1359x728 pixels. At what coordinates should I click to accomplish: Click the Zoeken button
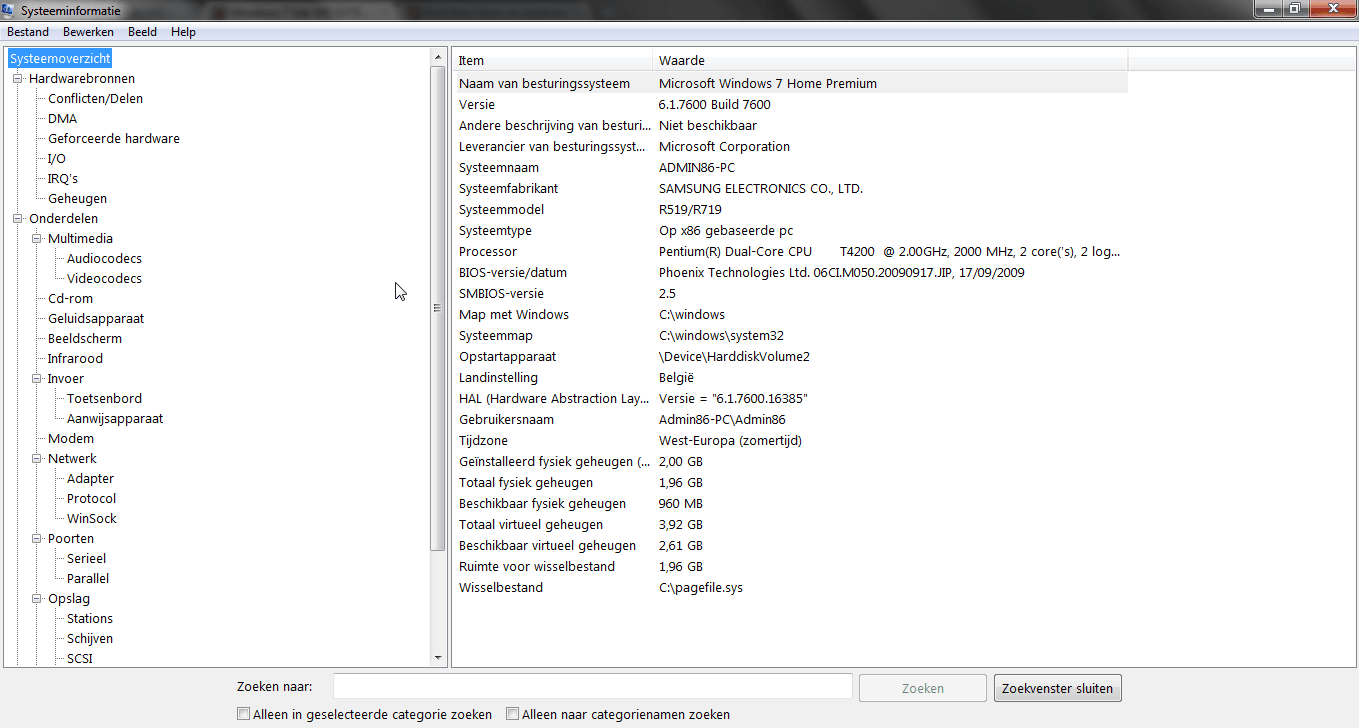pos(923,688)
